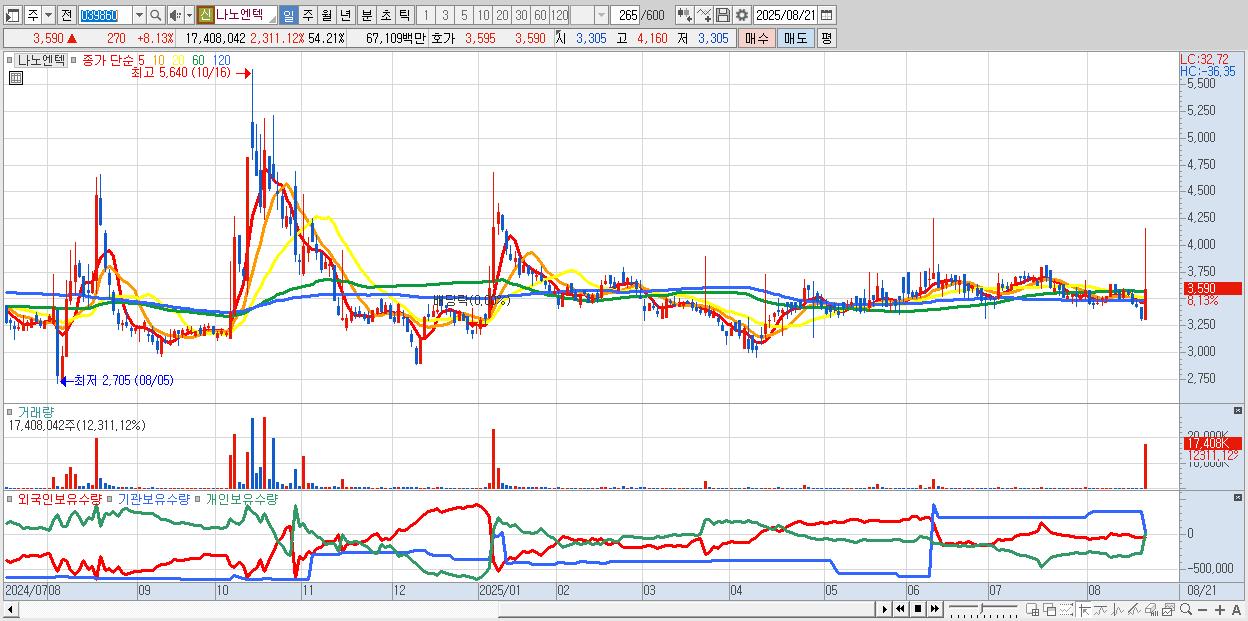Click the stop button in the bottom playback bar

[x=917, y=609]
